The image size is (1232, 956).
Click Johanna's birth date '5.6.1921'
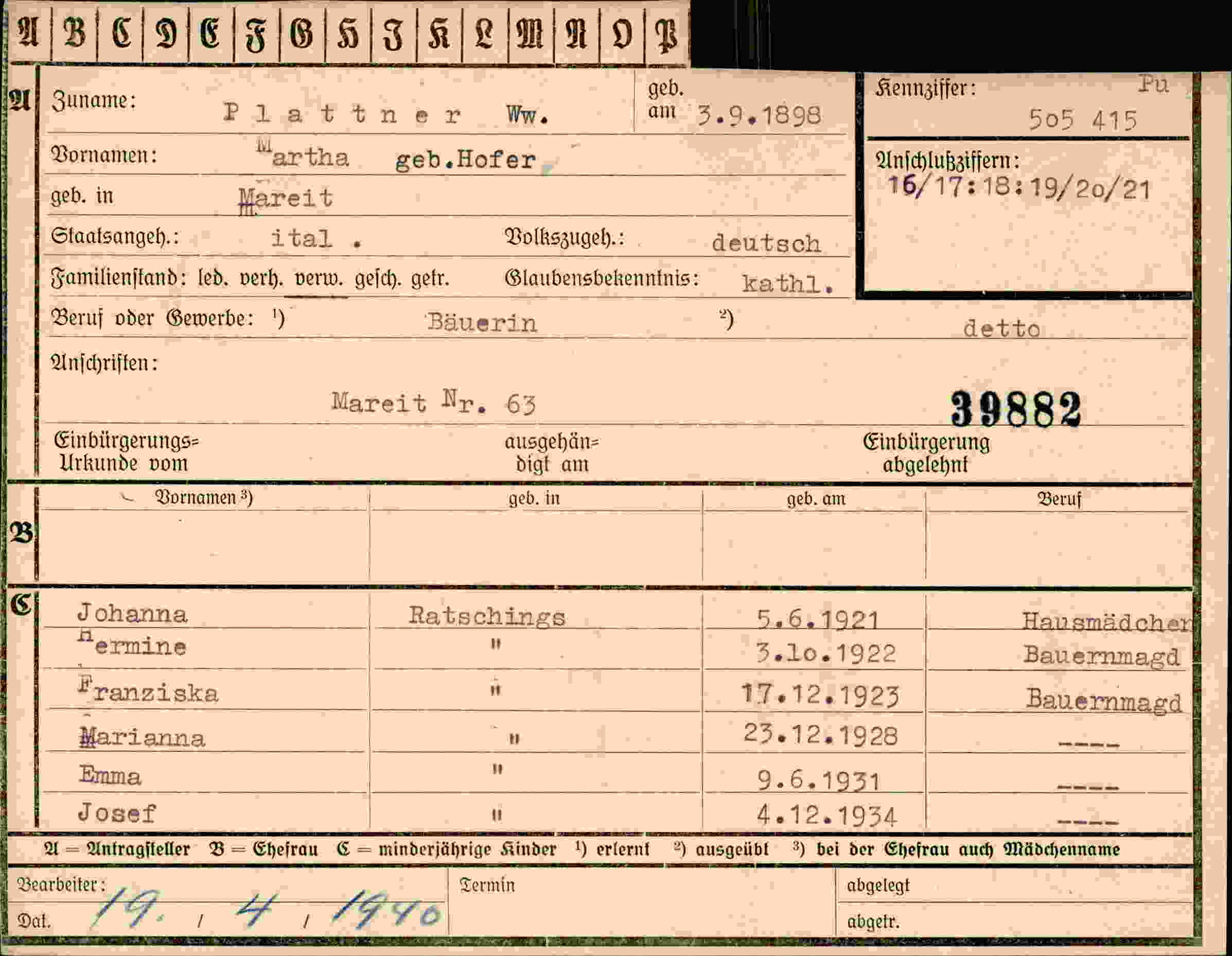tap(818, 620)
